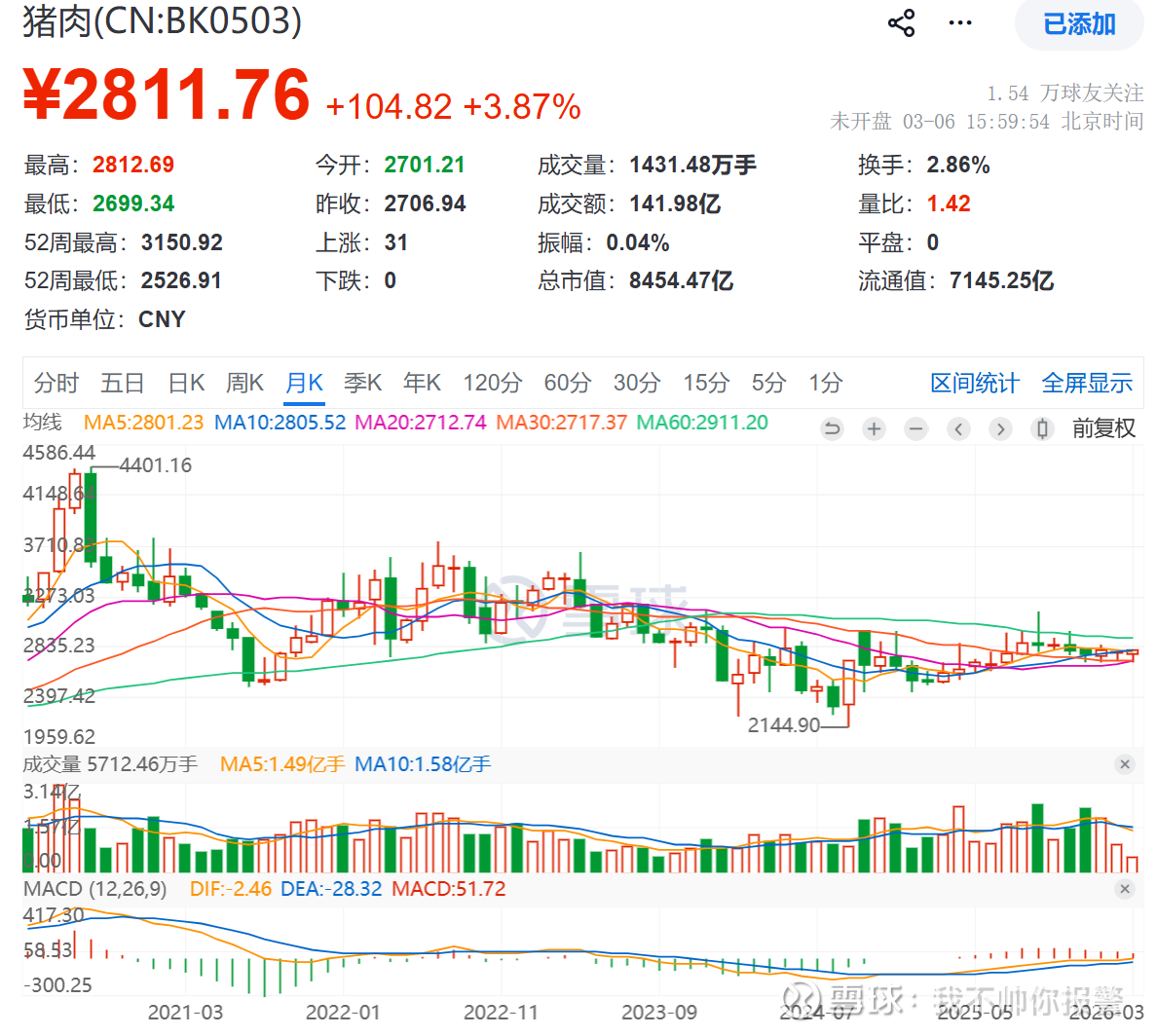Click the 全屏显示 fullscreen link
The height and width of the screenshot is (1036, 1157).
point(1087,383)
